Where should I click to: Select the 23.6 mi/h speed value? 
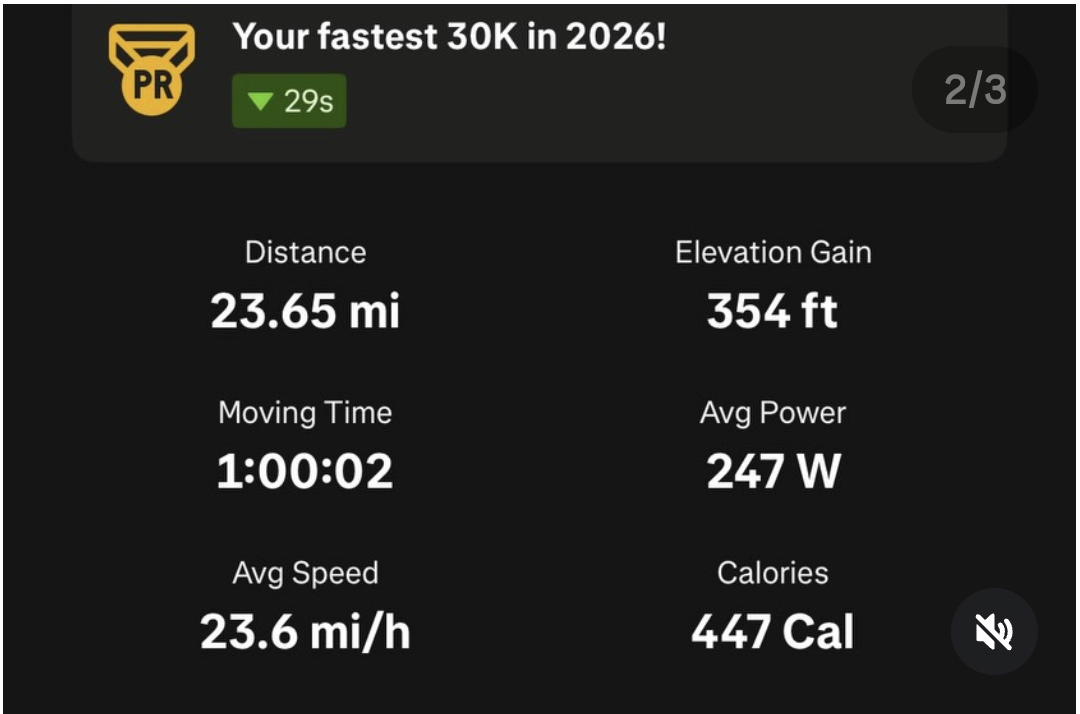305,632
